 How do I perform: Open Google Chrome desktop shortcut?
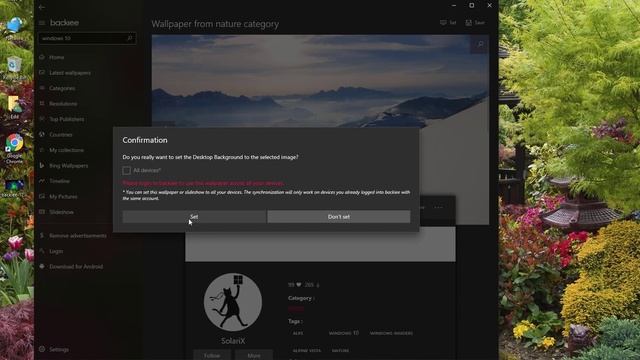14,149
